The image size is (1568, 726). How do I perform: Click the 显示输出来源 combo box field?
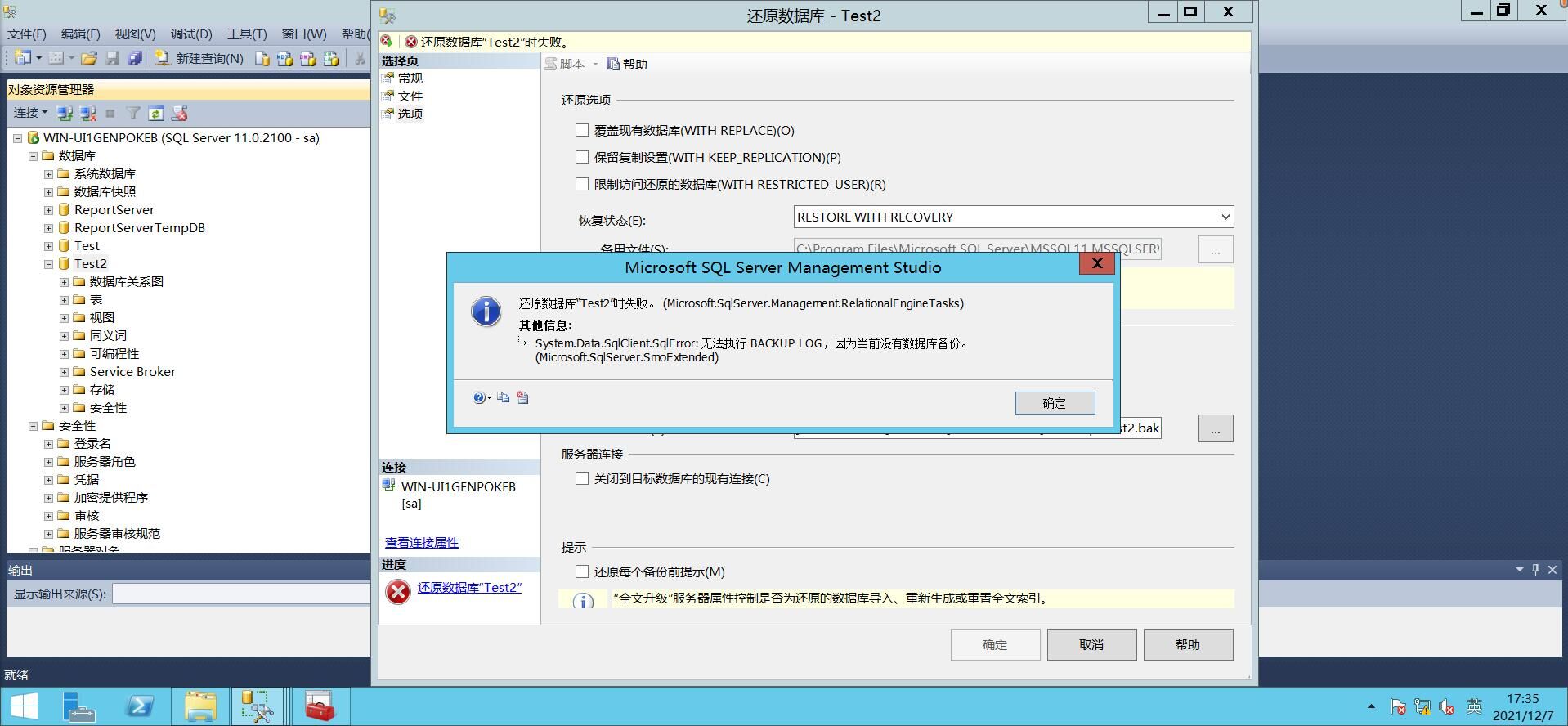(242, 594)
